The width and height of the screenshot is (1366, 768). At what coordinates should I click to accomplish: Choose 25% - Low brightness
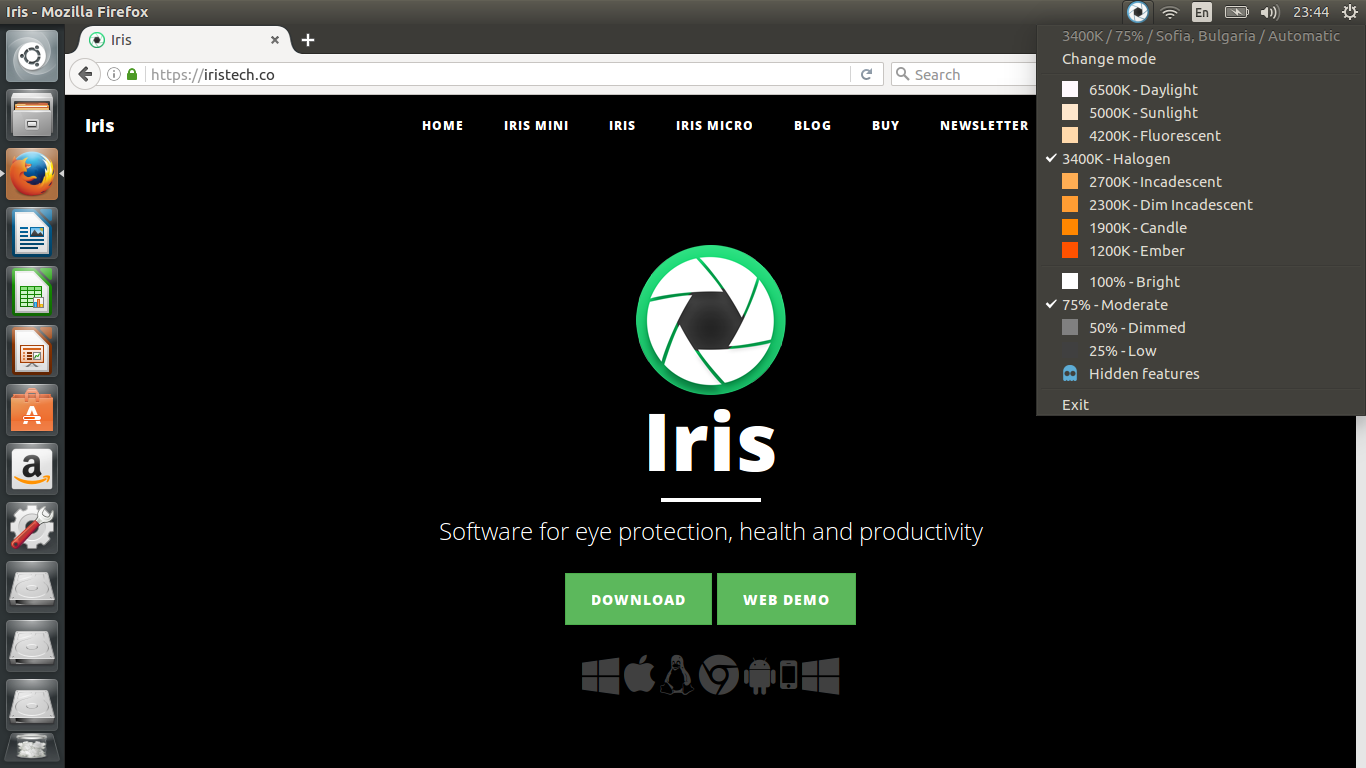coord(1201,351)
